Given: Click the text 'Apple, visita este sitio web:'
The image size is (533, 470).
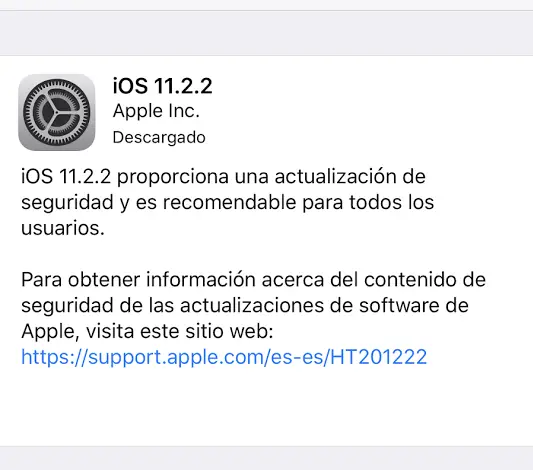Looking at the screenshot, I should click(147, 331).
